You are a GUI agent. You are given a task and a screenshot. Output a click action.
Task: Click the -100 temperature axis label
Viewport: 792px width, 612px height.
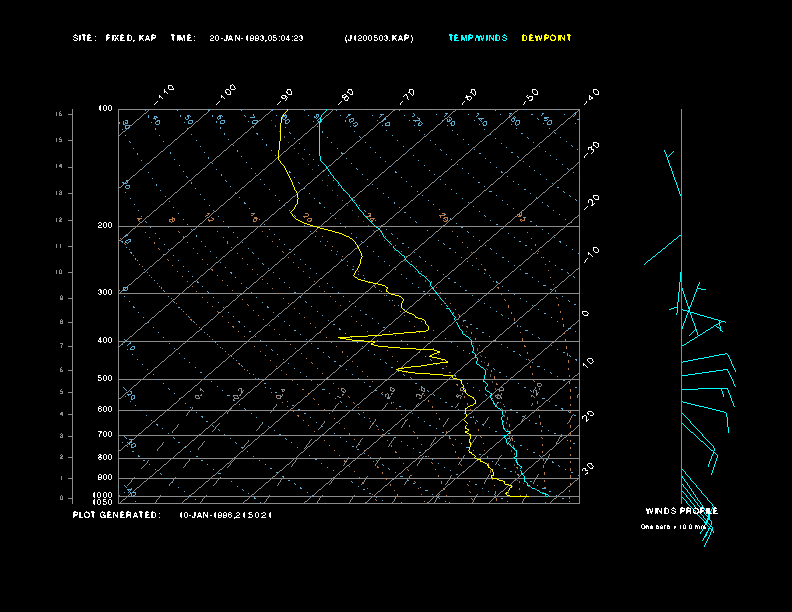tap(225, 95)
